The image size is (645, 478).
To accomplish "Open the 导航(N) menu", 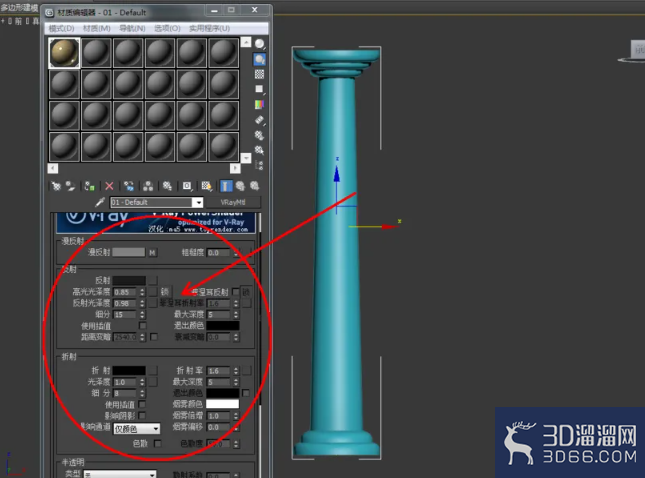I will pos(132,28).
